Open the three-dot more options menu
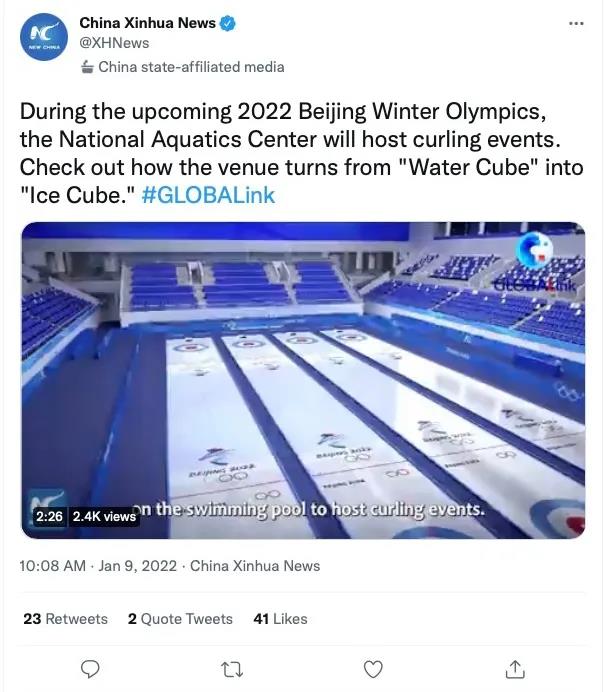Viewport: 604px width, 692px height. pos(576,23)
